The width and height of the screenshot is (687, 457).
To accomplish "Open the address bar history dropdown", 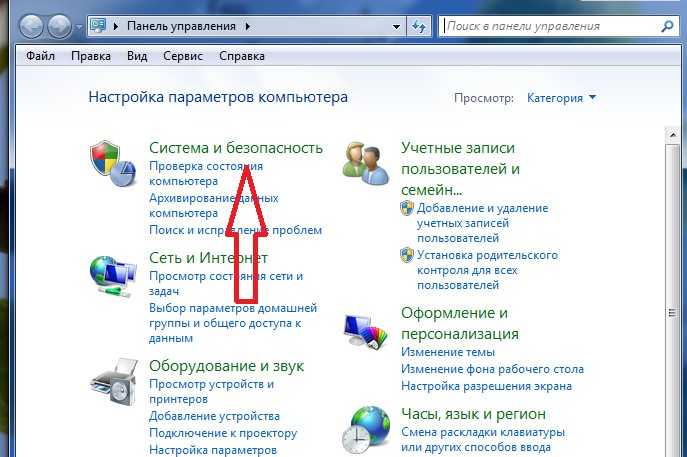I will (x=396, y=27).
